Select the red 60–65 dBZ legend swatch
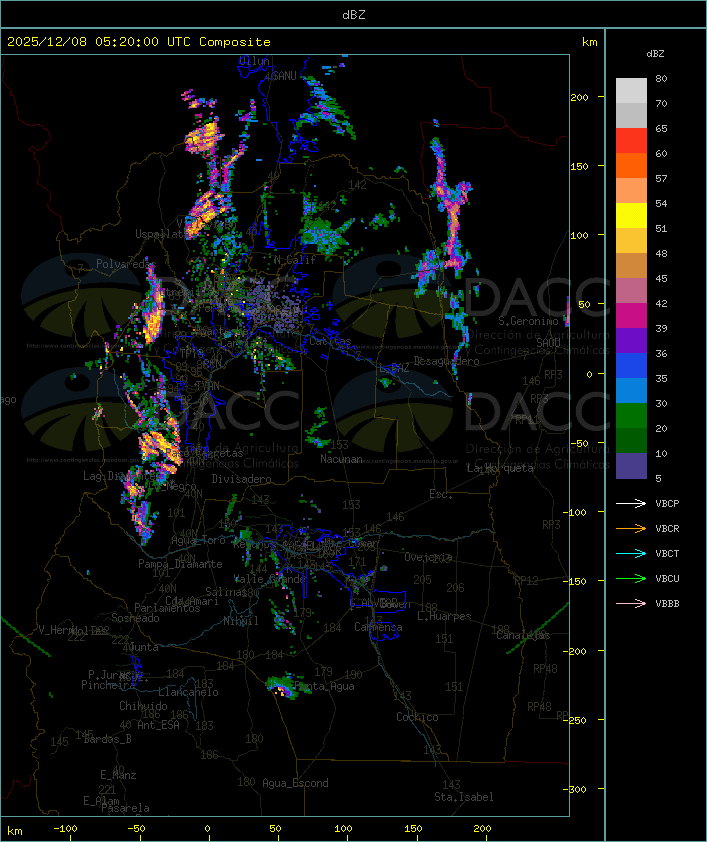The width and height of the screenshot is (707, 842). 631,141
